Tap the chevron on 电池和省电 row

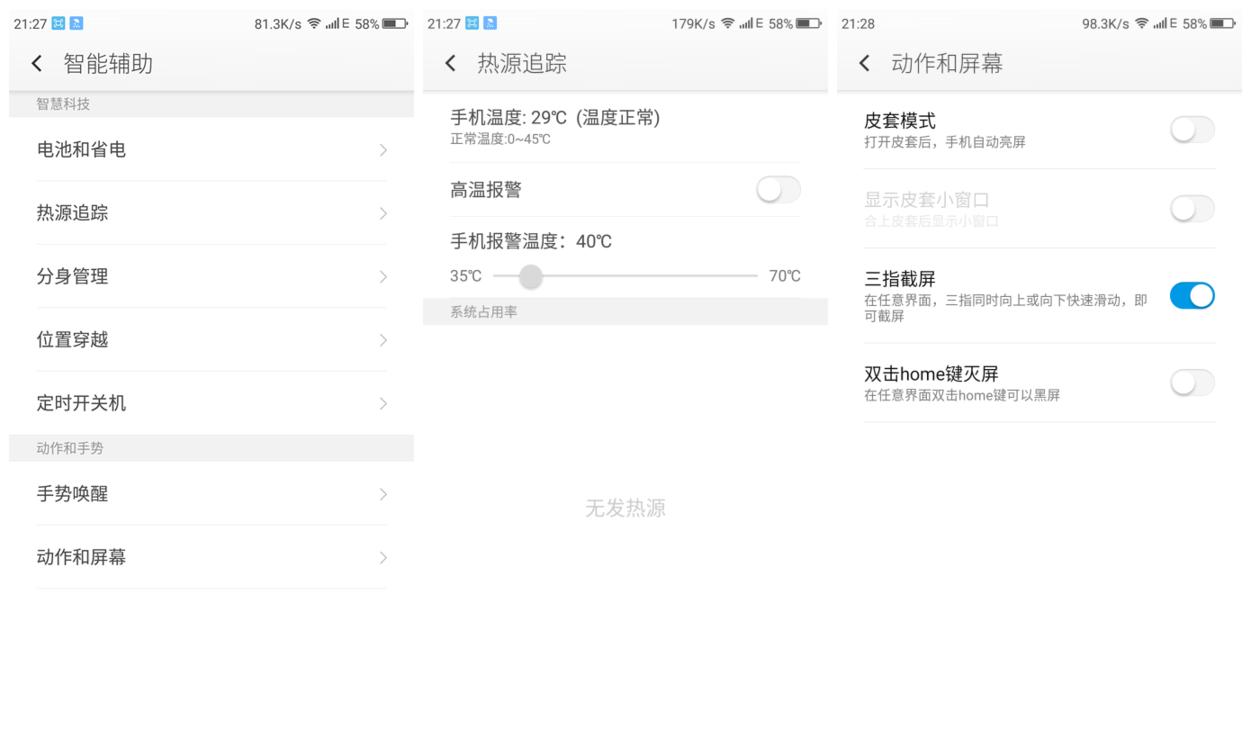383,150
